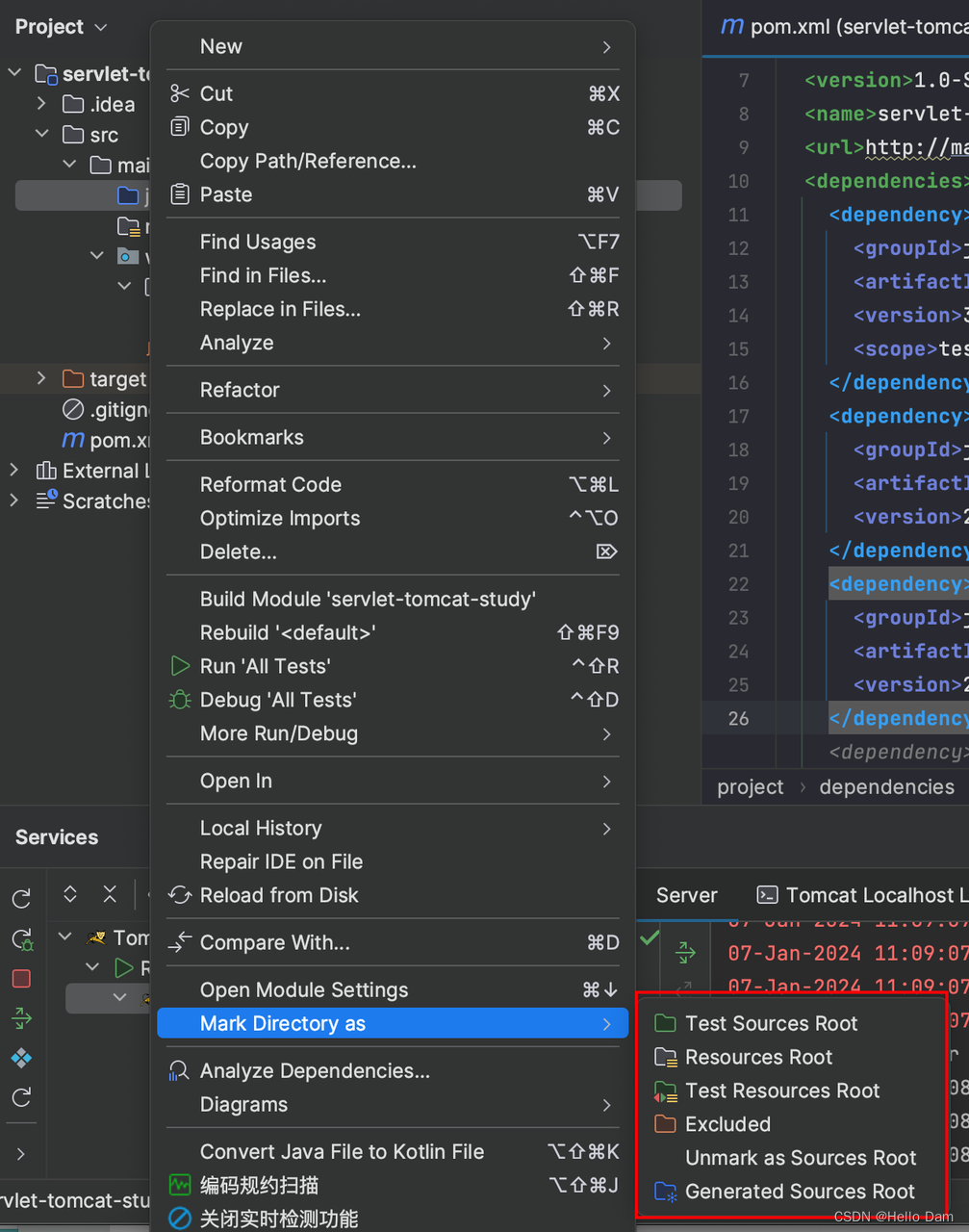
Task: Collapse the src folder node
Action: coord(41,135)
